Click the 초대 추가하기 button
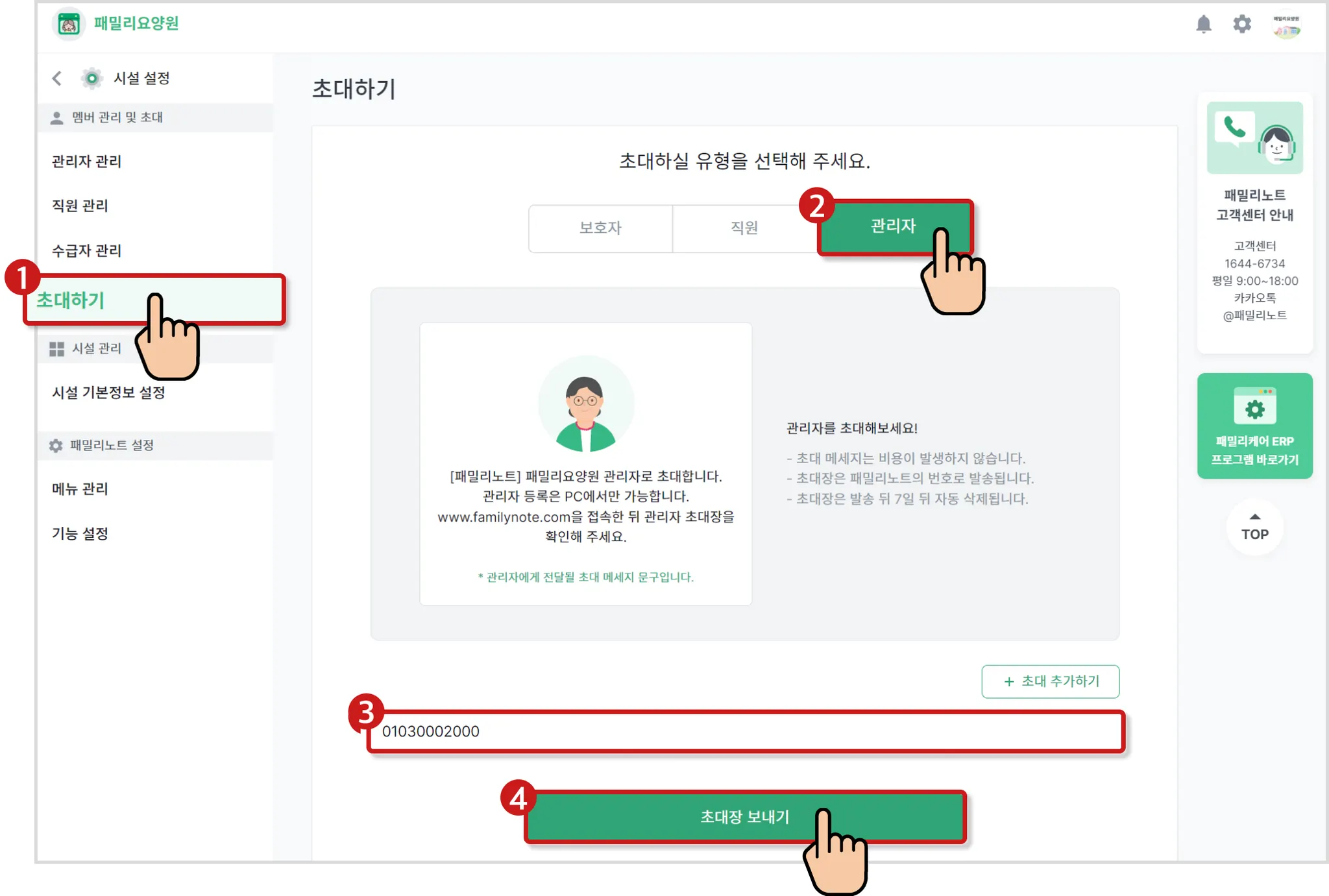Viewport: 1329px width, 896px height. pyautogui.click(x=1050, y=681)
